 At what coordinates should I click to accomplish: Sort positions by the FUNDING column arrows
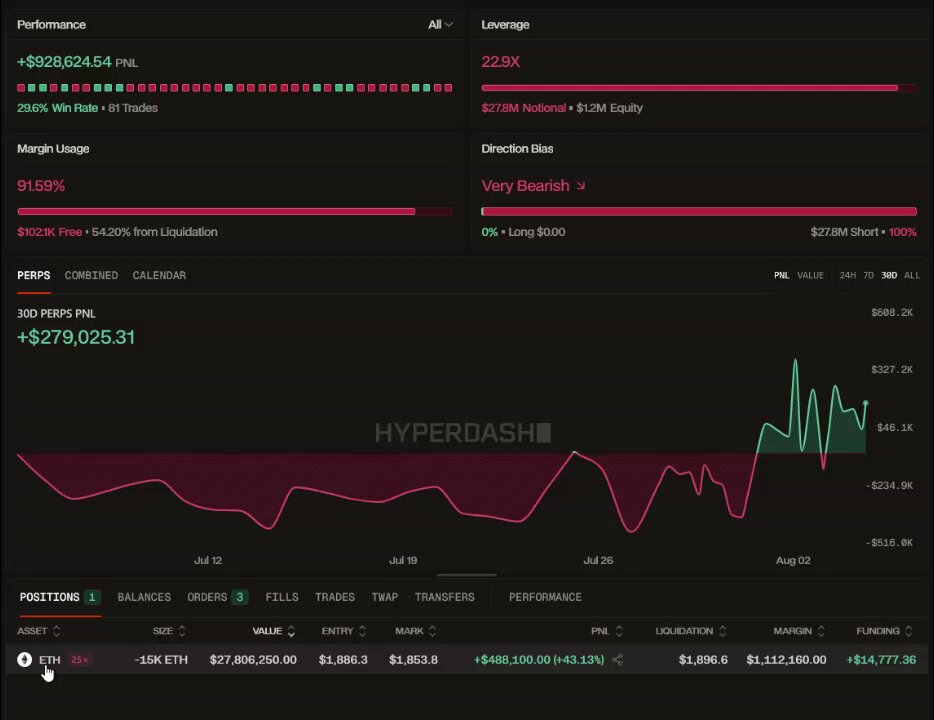click(x=909, y=631)
